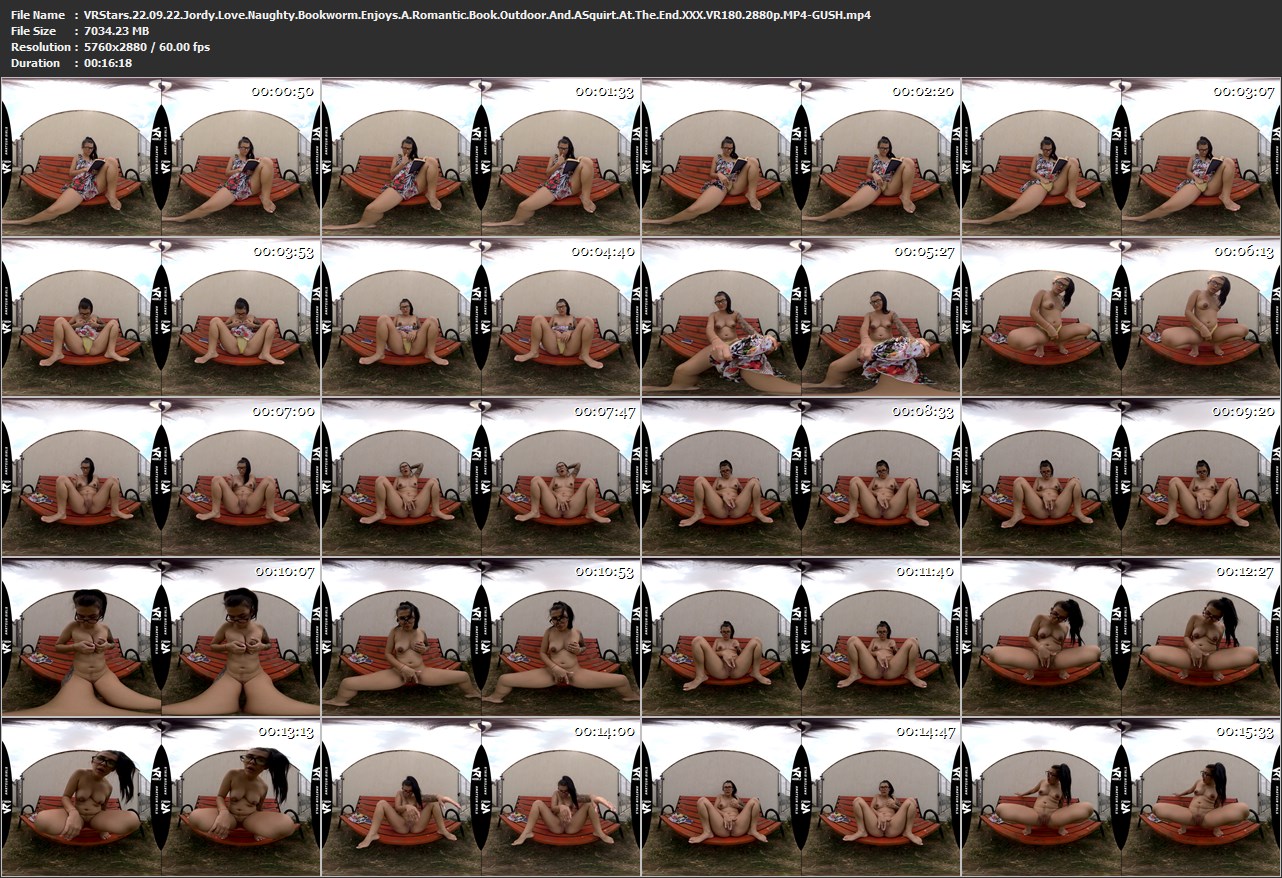The height and width of the screenshot is (878, 1282).
Task: Click the thumbnail stamped 00:14:00
Action: pyautogui.click(x=480, y=796)
